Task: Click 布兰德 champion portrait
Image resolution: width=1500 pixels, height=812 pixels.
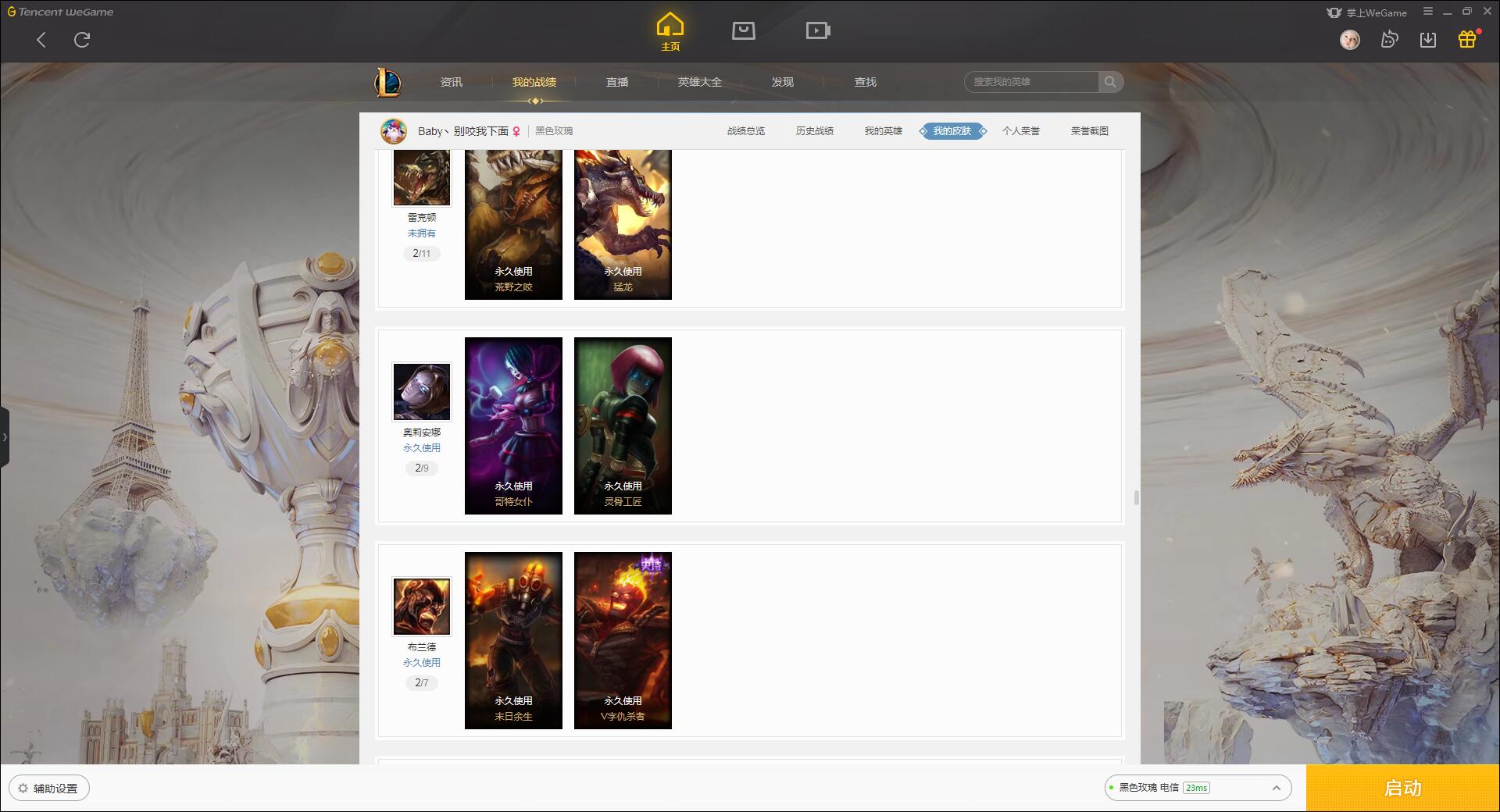Action: click(422, 607)
